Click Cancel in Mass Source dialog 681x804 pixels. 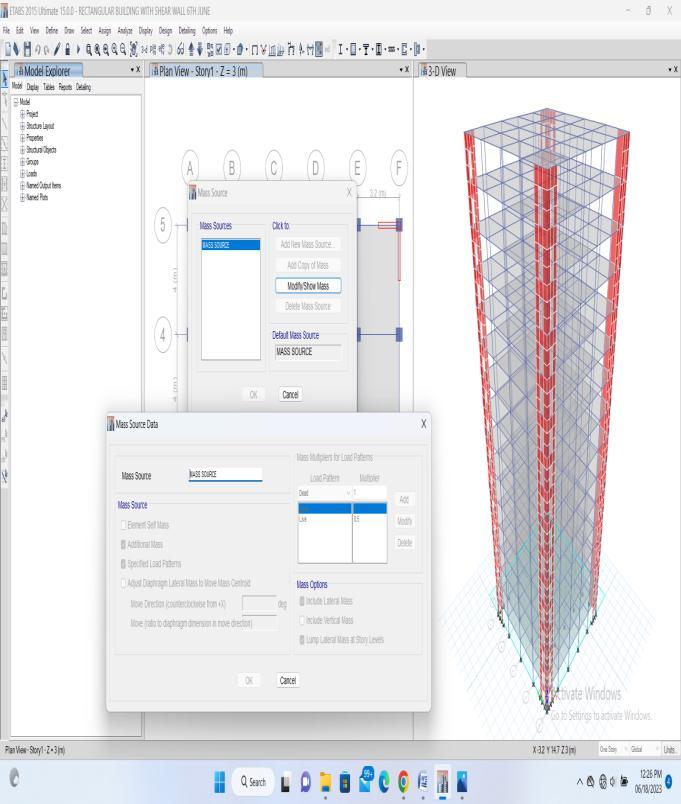click(290, 394)
